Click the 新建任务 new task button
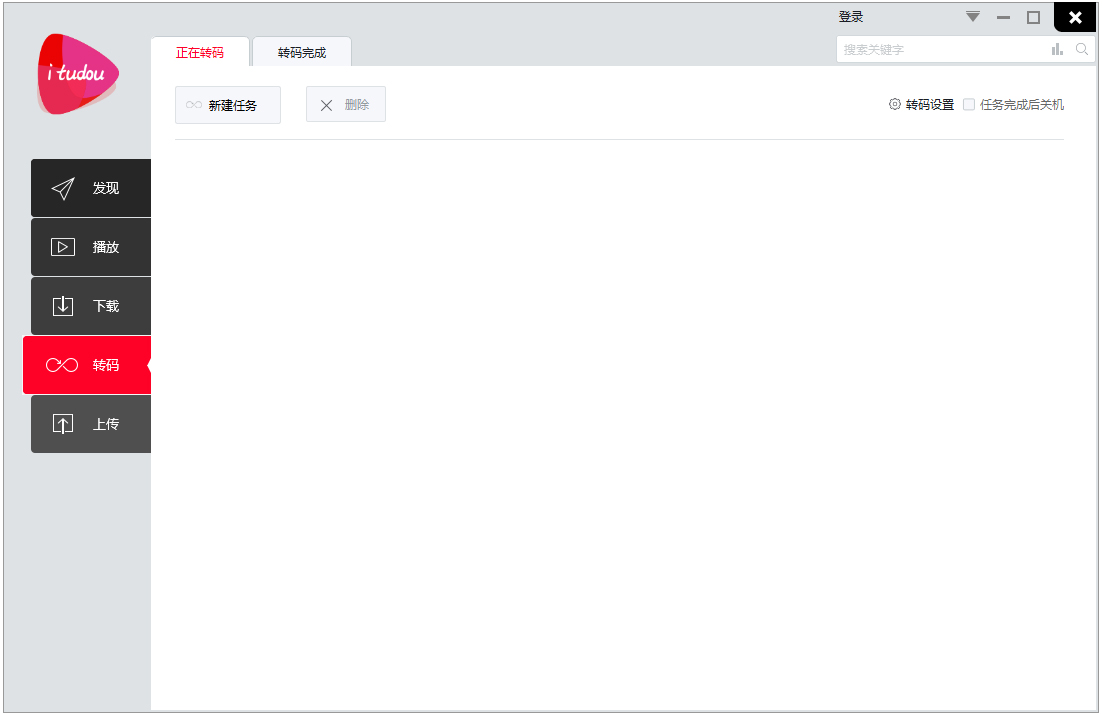This screenshot has width=1102, height=716. (228, 105)
